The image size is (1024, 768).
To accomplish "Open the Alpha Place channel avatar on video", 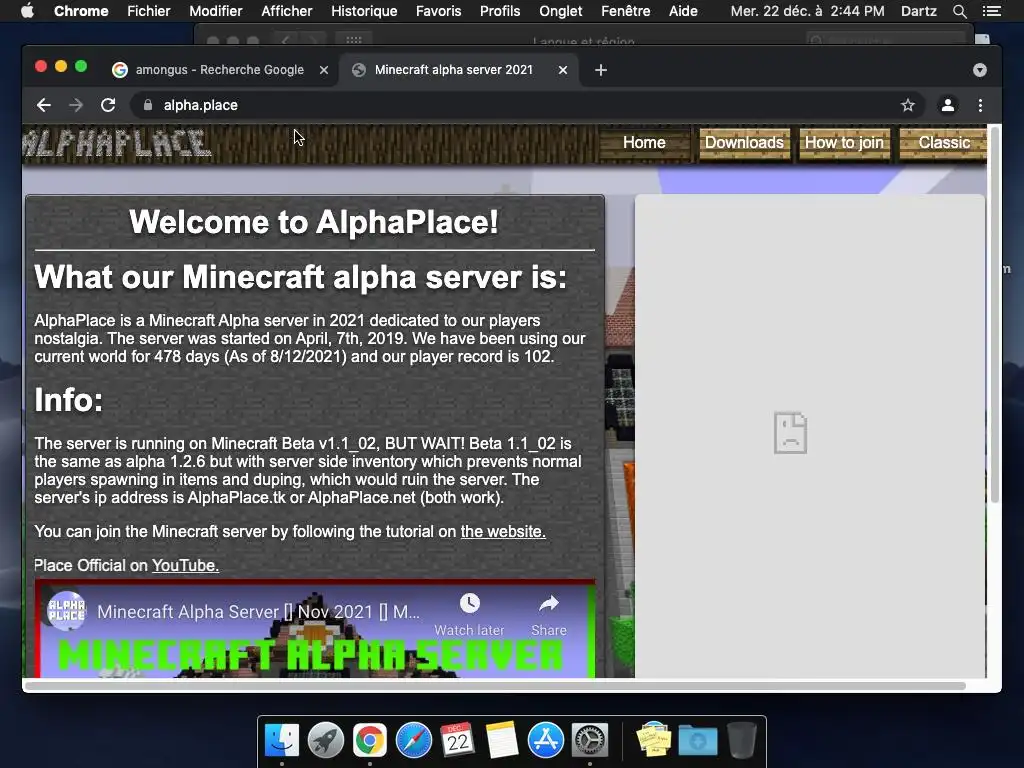I will click(67, 611).
